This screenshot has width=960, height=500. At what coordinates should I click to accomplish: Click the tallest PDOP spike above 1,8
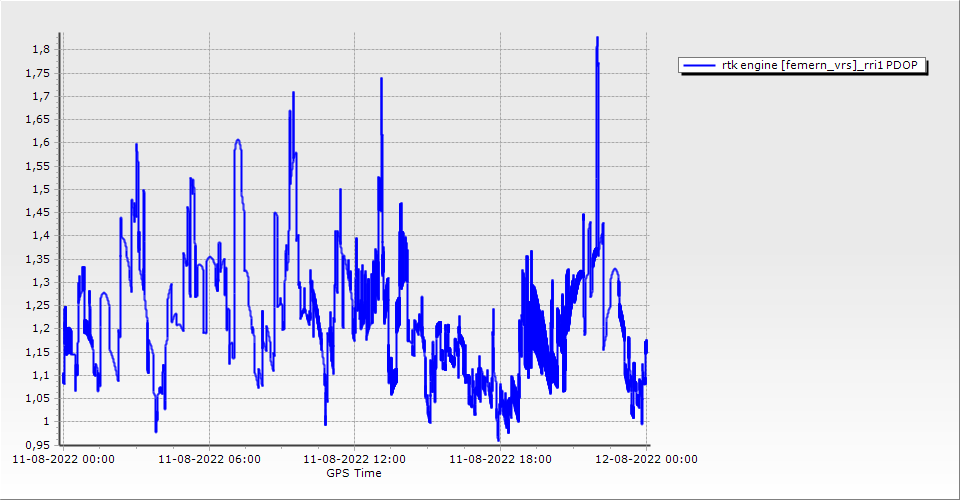point(597,38)
